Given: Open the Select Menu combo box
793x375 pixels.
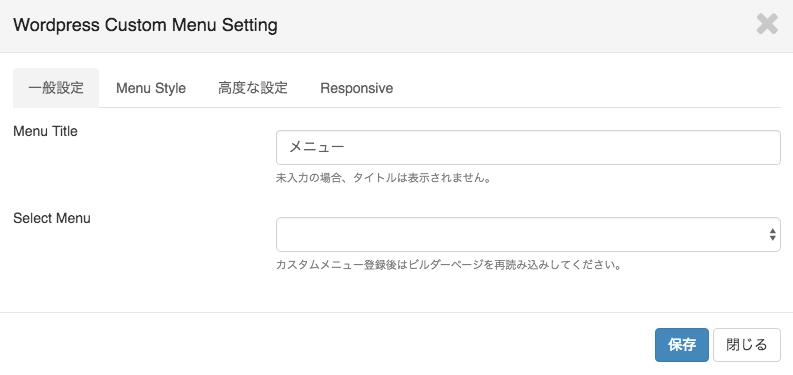Looking at the screenshot, I should [x=528, y=234].
